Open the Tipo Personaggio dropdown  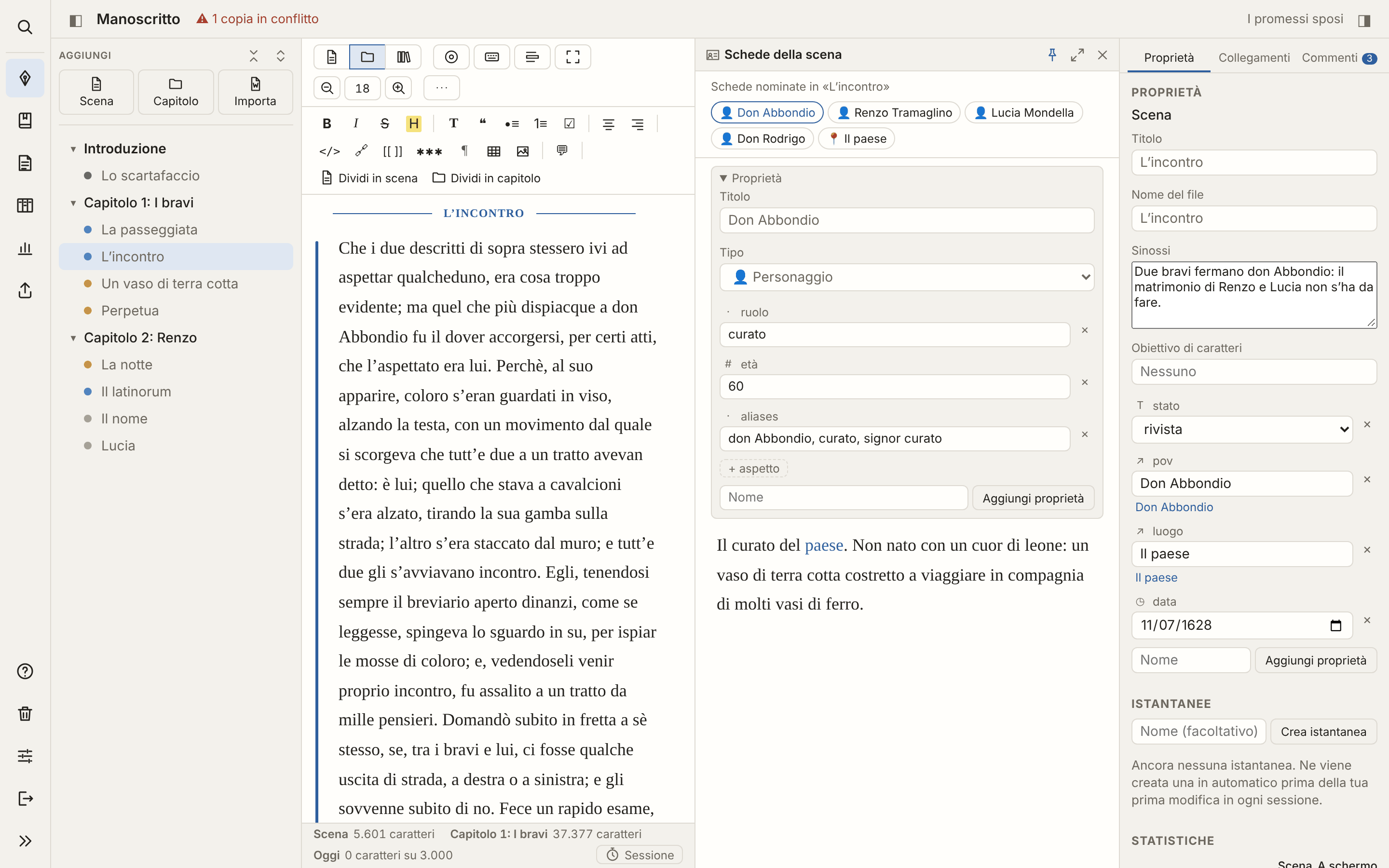pyautogui.click(x=907, y=277)
